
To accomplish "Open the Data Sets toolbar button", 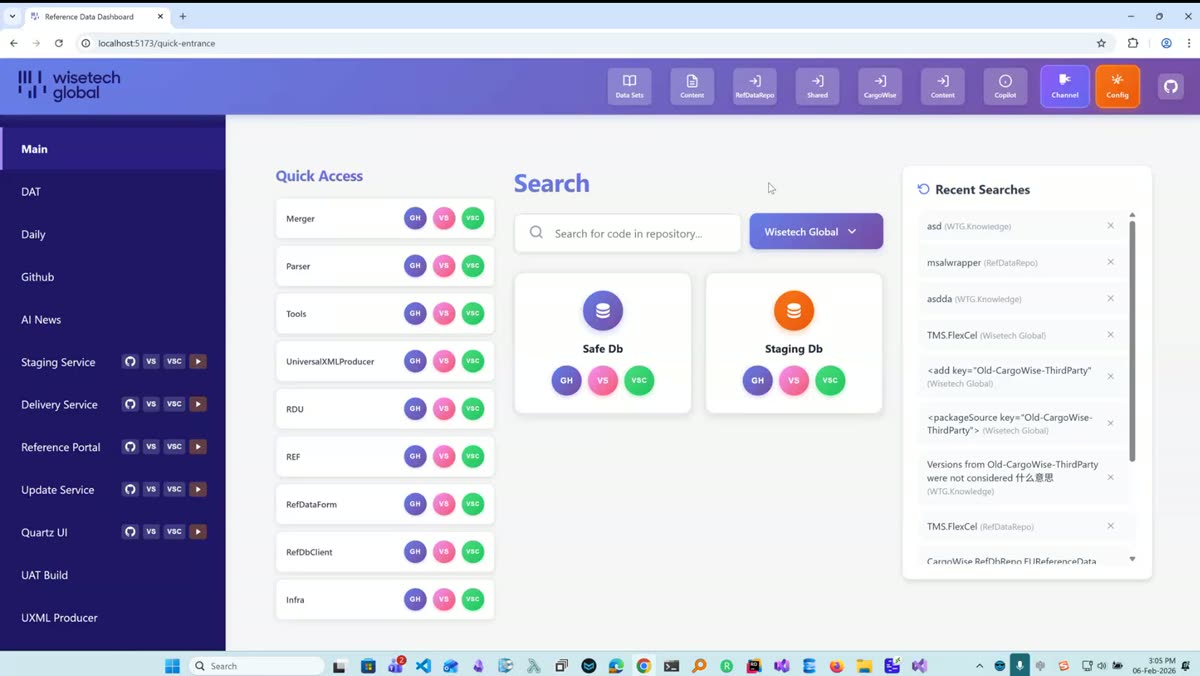I will pos(629,86).
